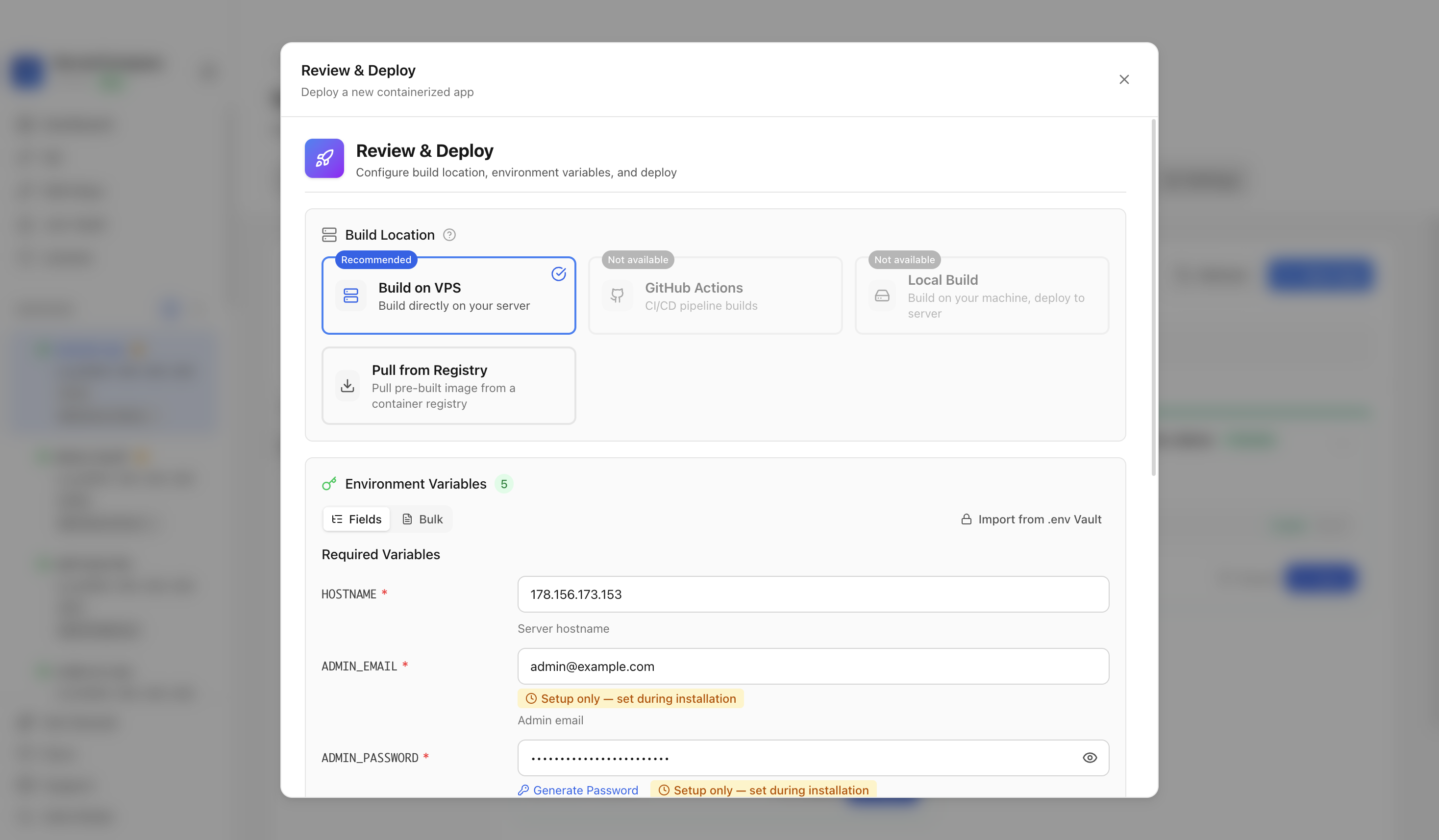Click the server icon inside Build on VPS card
Image resolution: width=1439 pixels, height=840 pixels.
(x=350, y=295)
